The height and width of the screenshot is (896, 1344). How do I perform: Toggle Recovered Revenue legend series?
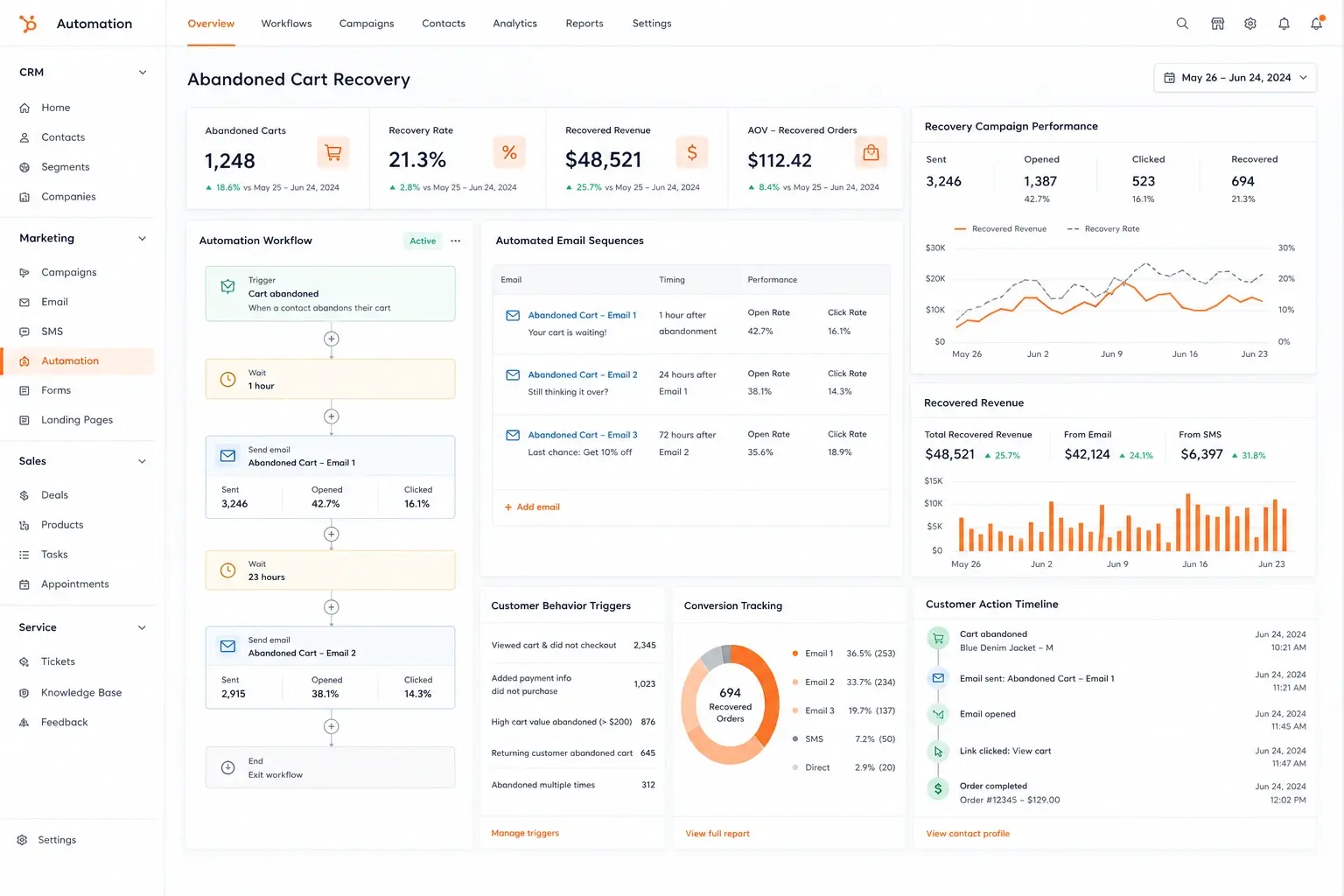(1000, 229)
